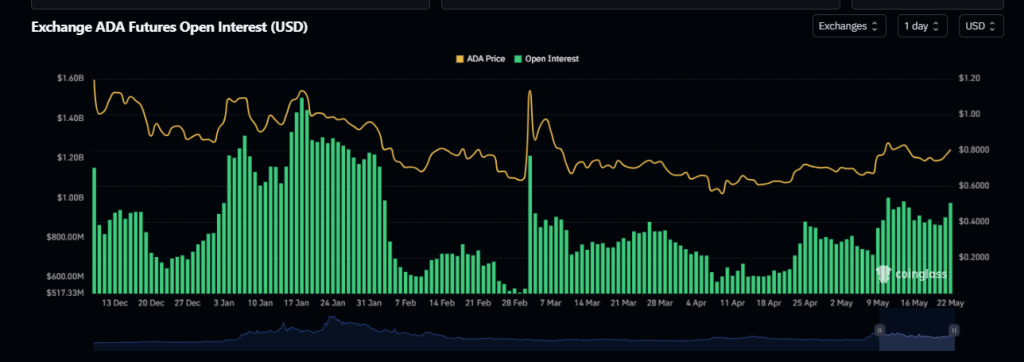Click the 22 May date axis label
The width and height of the screenshot is (1024, 362).
[x=951, y=303]
